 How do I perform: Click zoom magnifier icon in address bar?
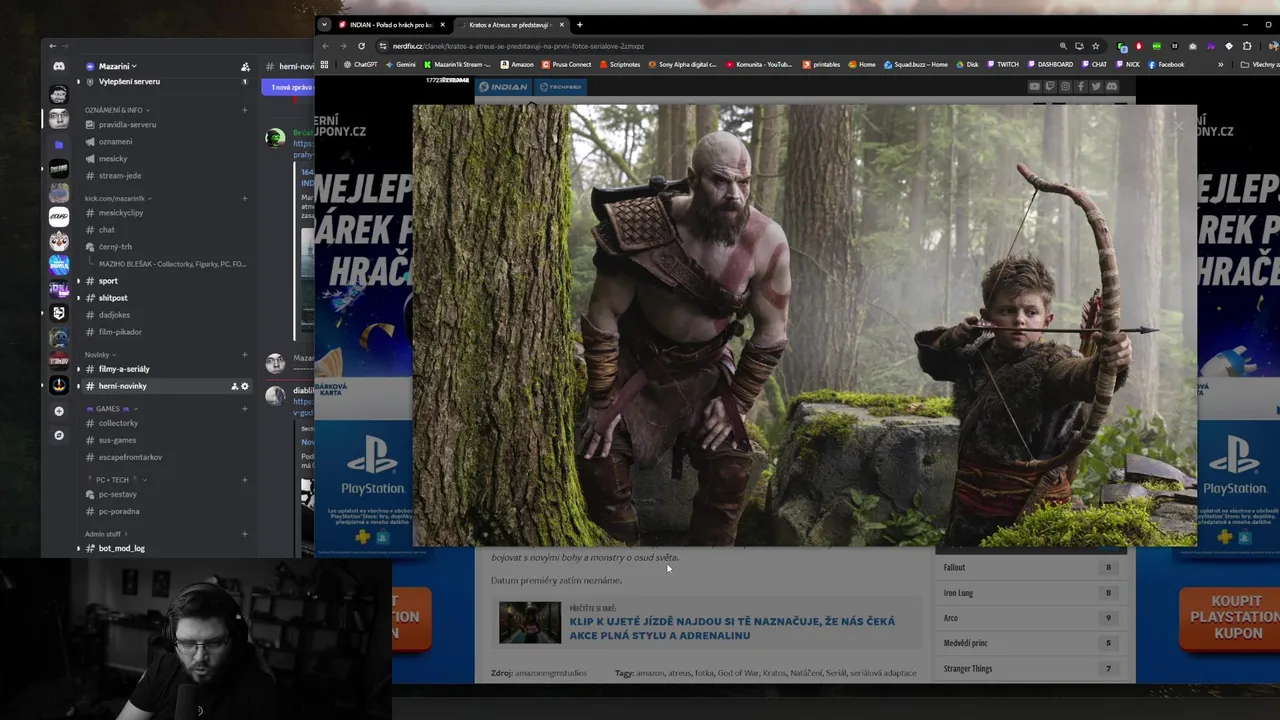coord(1062,46)
